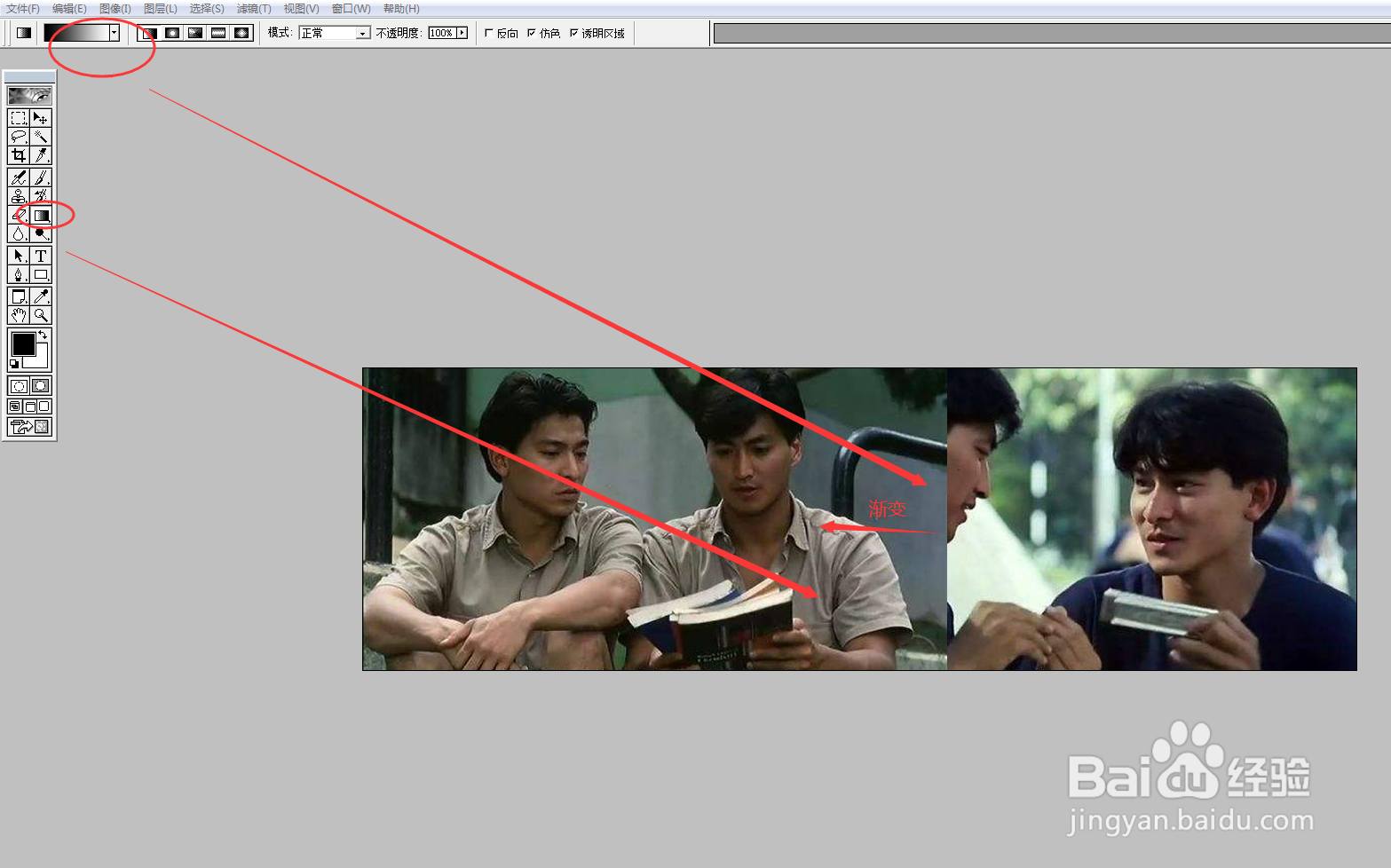Open the 帮助(H) menu

(401, 8)
